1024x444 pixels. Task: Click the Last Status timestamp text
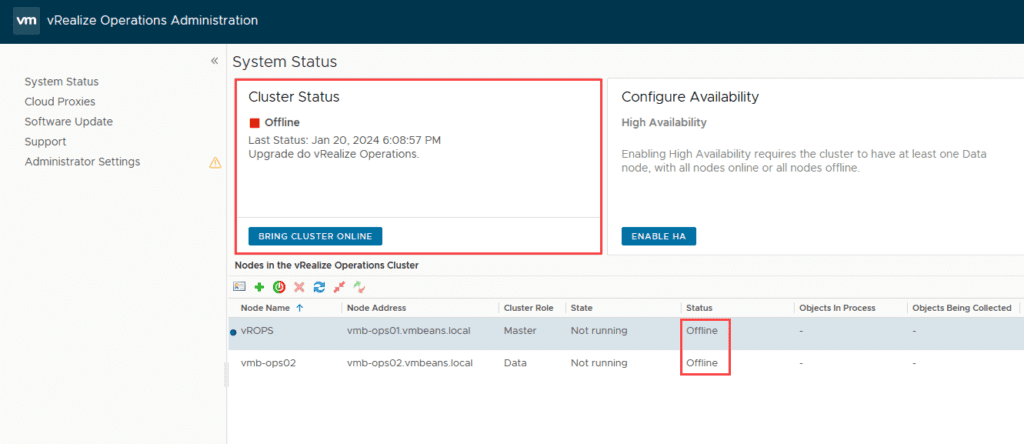(x=345, y=140)
